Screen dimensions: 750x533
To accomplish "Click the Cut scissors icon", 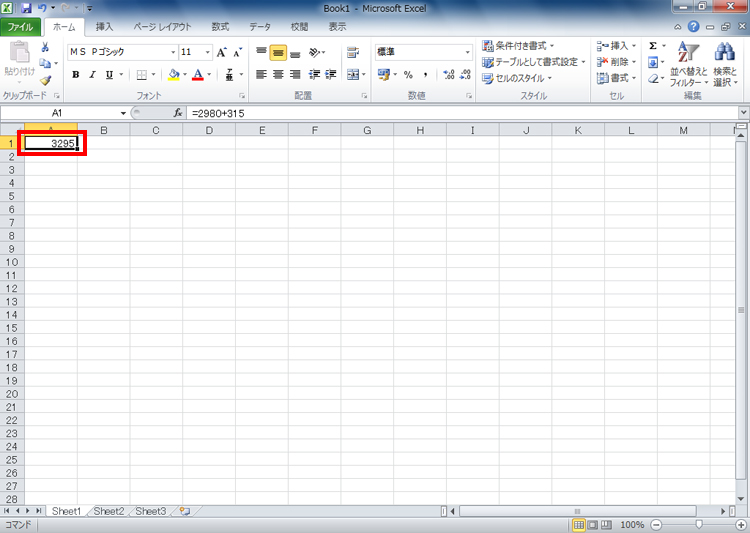I will (x=45, y=47).
